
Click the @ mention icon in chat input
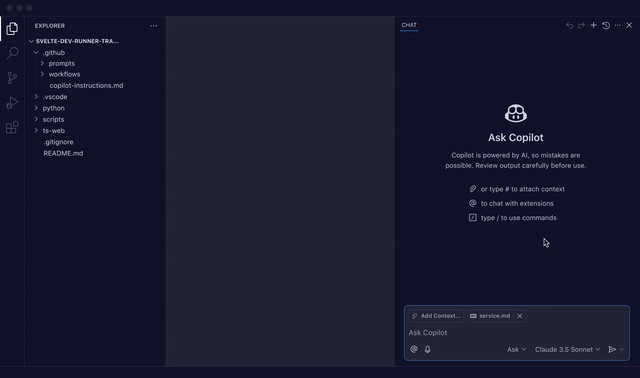click(x=414, y=349)
